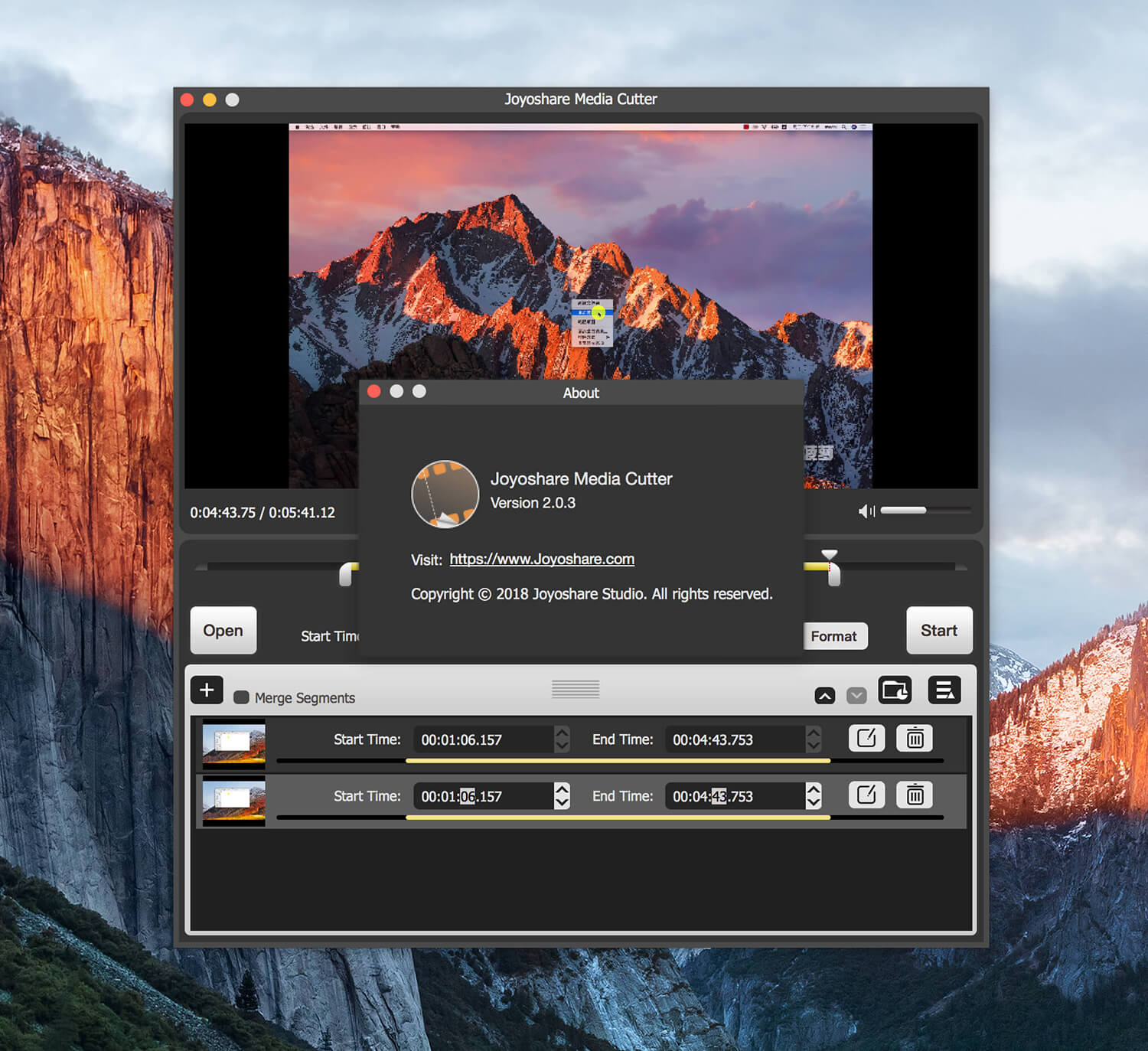
Task: Adjust the volume slider
Action: coord(925,510)
